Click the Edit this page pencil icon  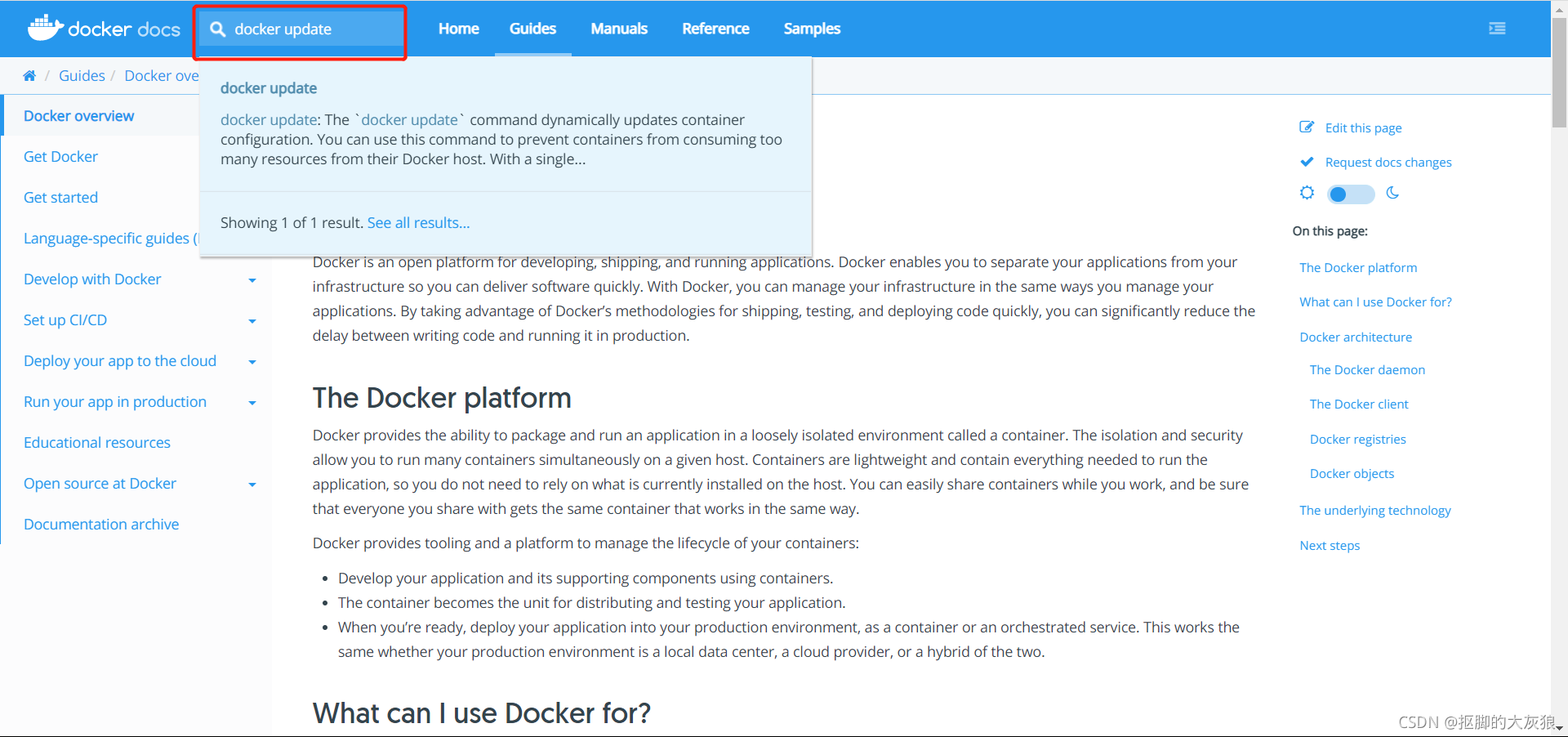click(x=1307, y=127)
